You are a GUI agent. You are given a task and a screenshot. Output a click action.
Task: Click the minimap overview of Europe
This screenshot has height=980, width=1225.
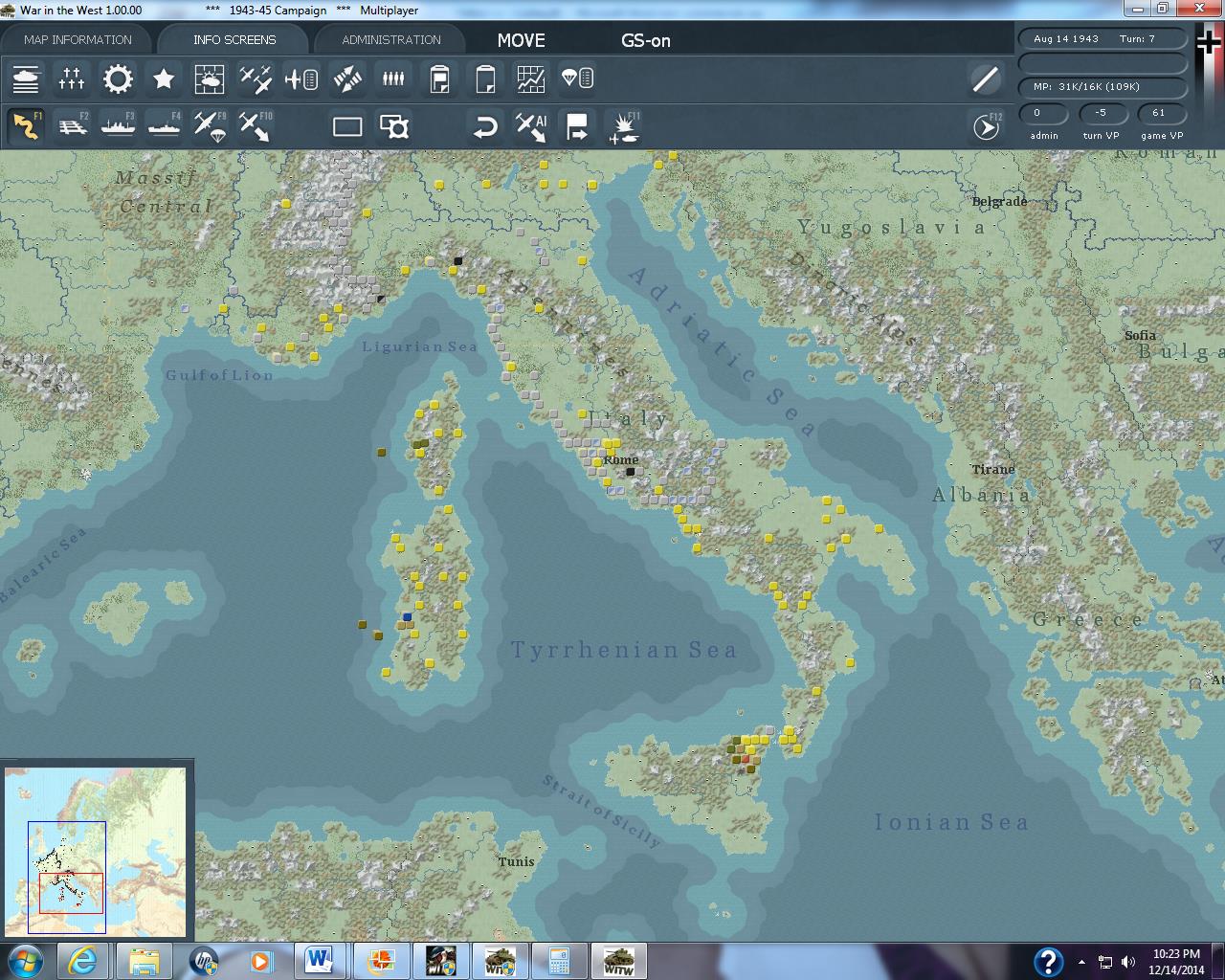(96, 851)
